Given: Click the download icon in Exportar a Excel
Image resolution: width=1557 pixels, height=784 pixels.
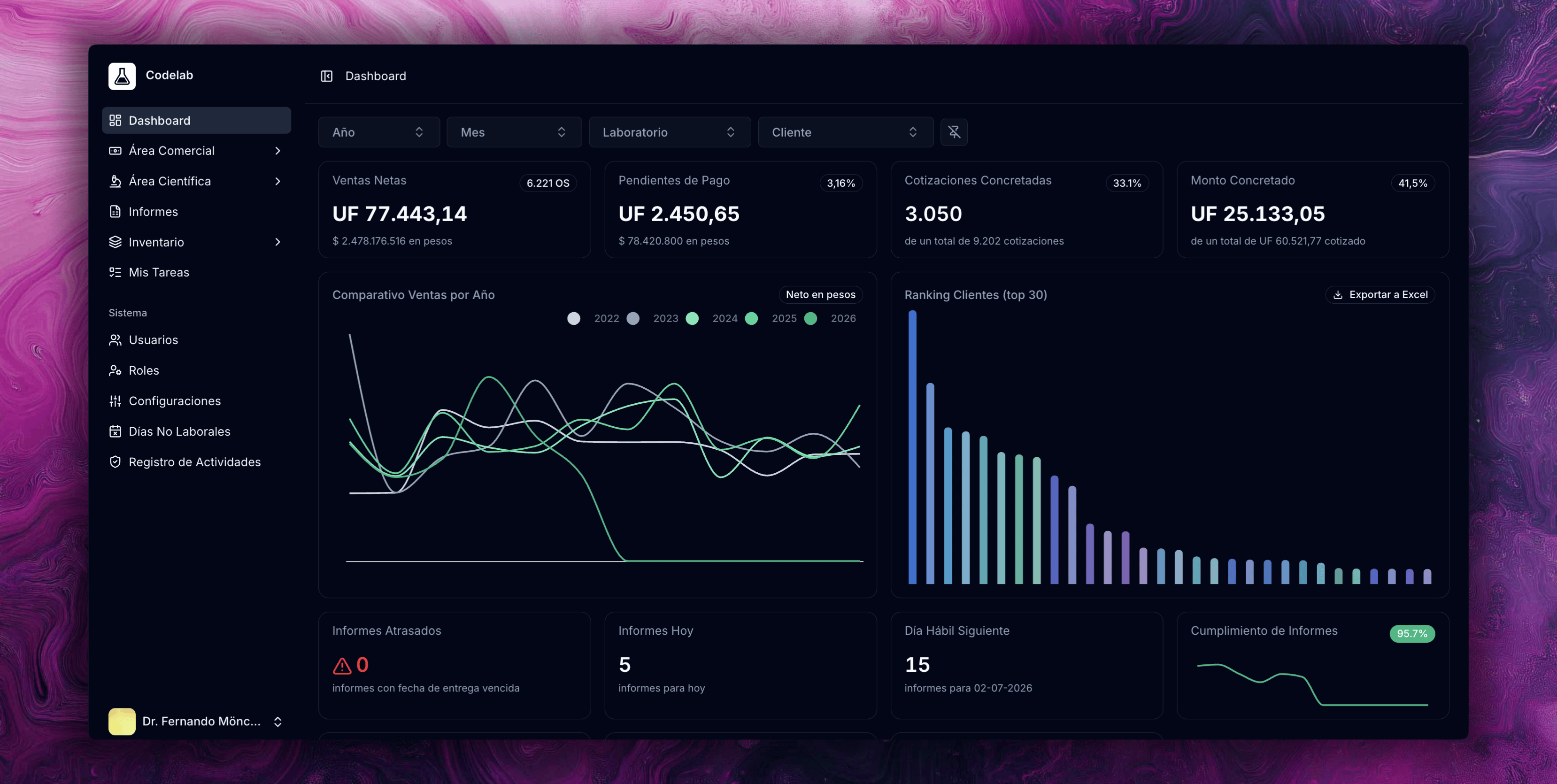Looking at the screenshot, I should click(x=1338, y=295).
